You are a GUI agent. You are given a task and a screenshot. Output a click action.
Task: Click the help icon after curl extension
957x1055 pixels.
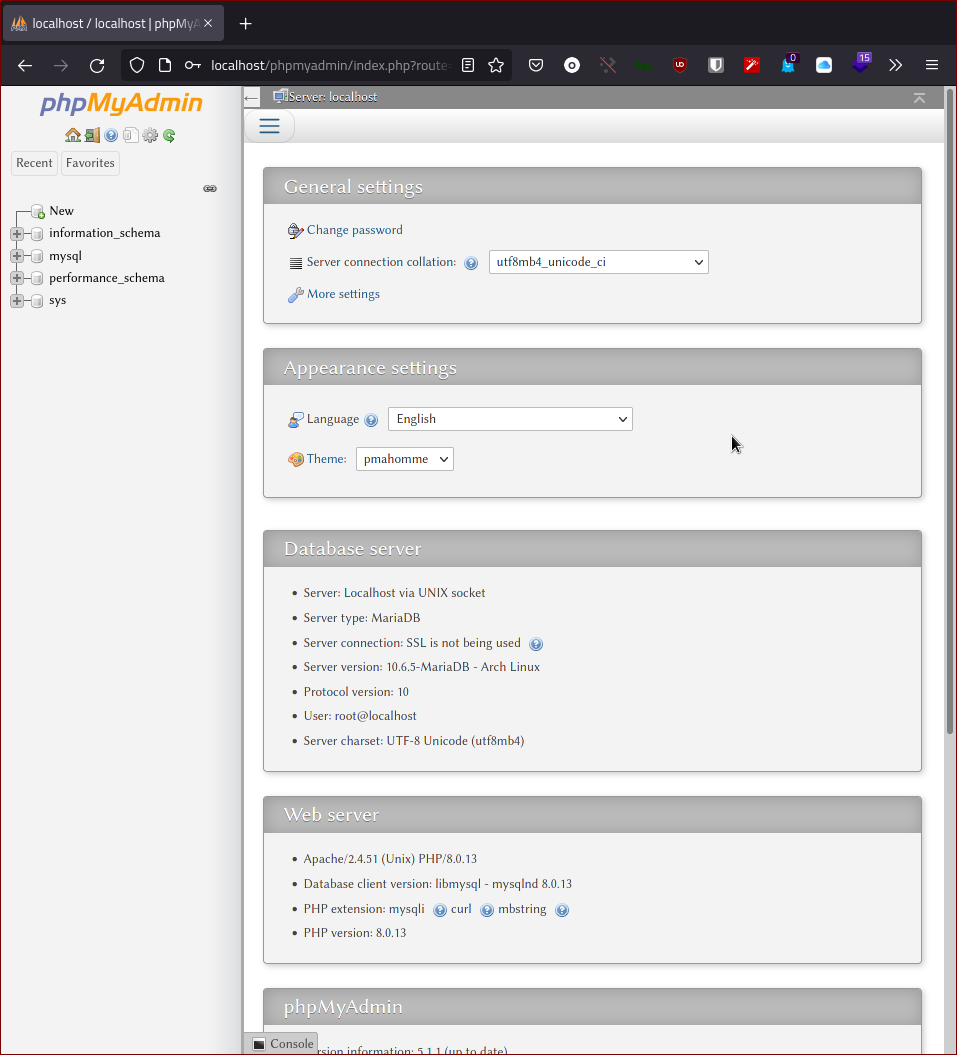487,910
